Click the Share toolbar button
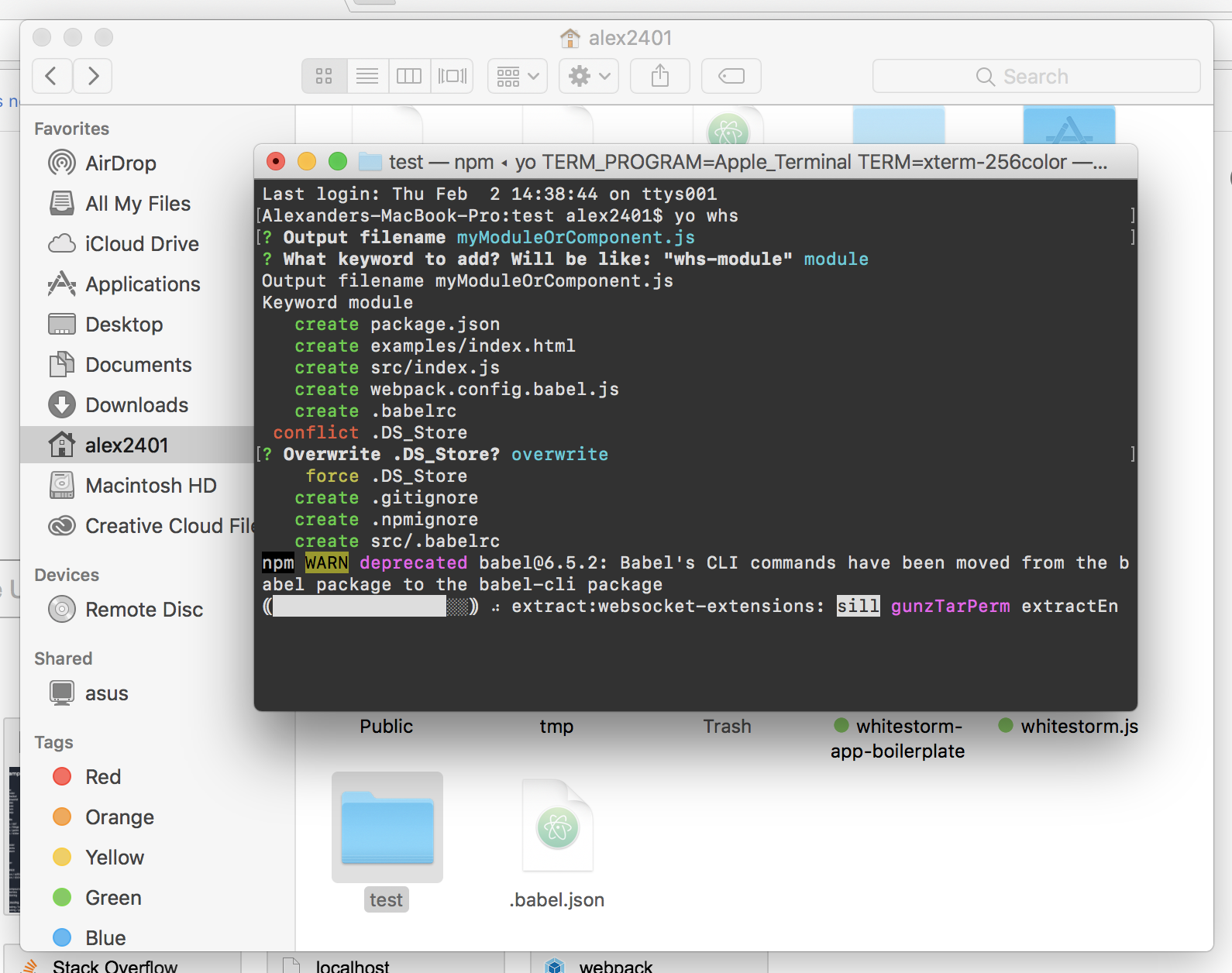The width and height of the screenshot is (1232, 973). [x=660, y=76]
